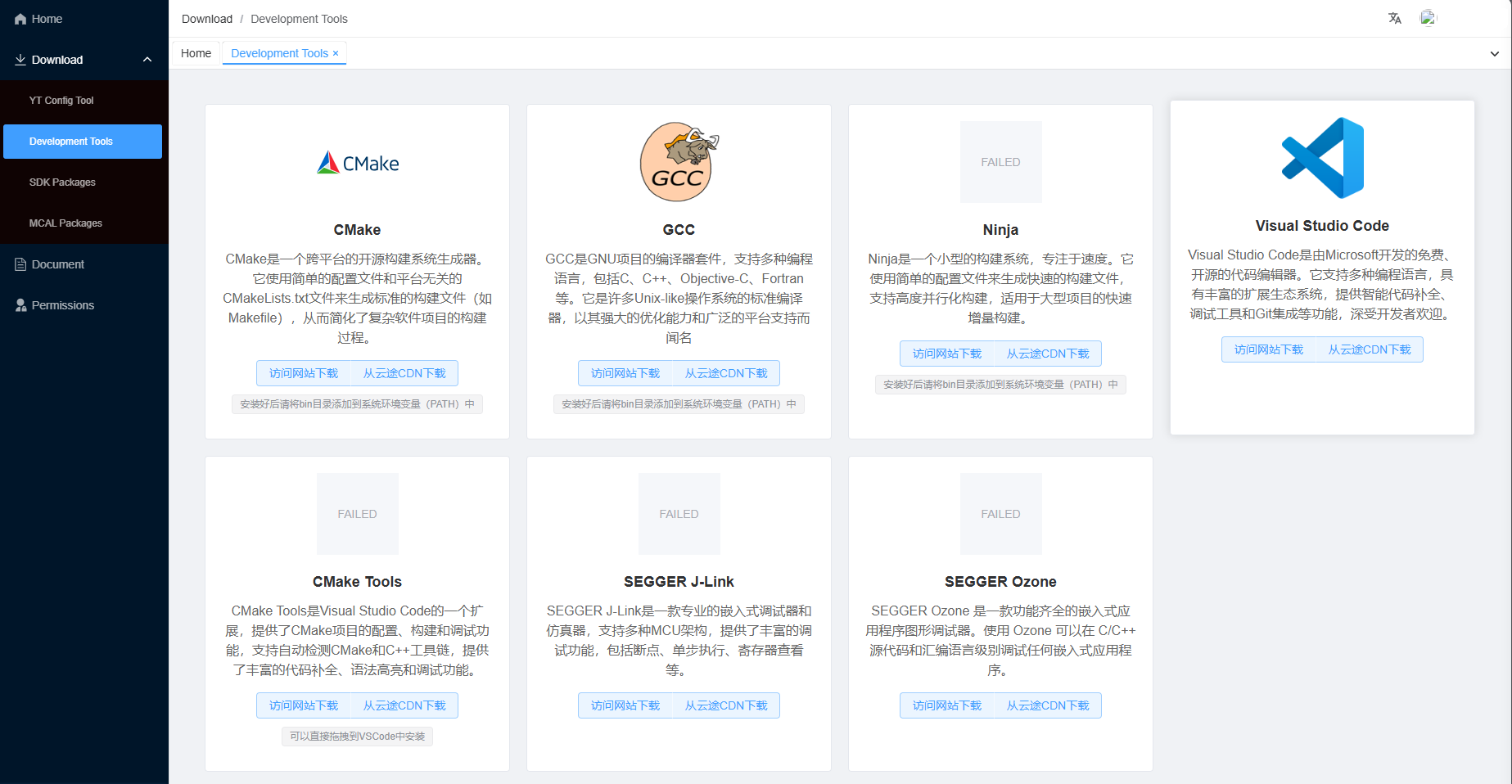Click the Permissions user icon
The image size is (1512, 784).
pos(20,305)
